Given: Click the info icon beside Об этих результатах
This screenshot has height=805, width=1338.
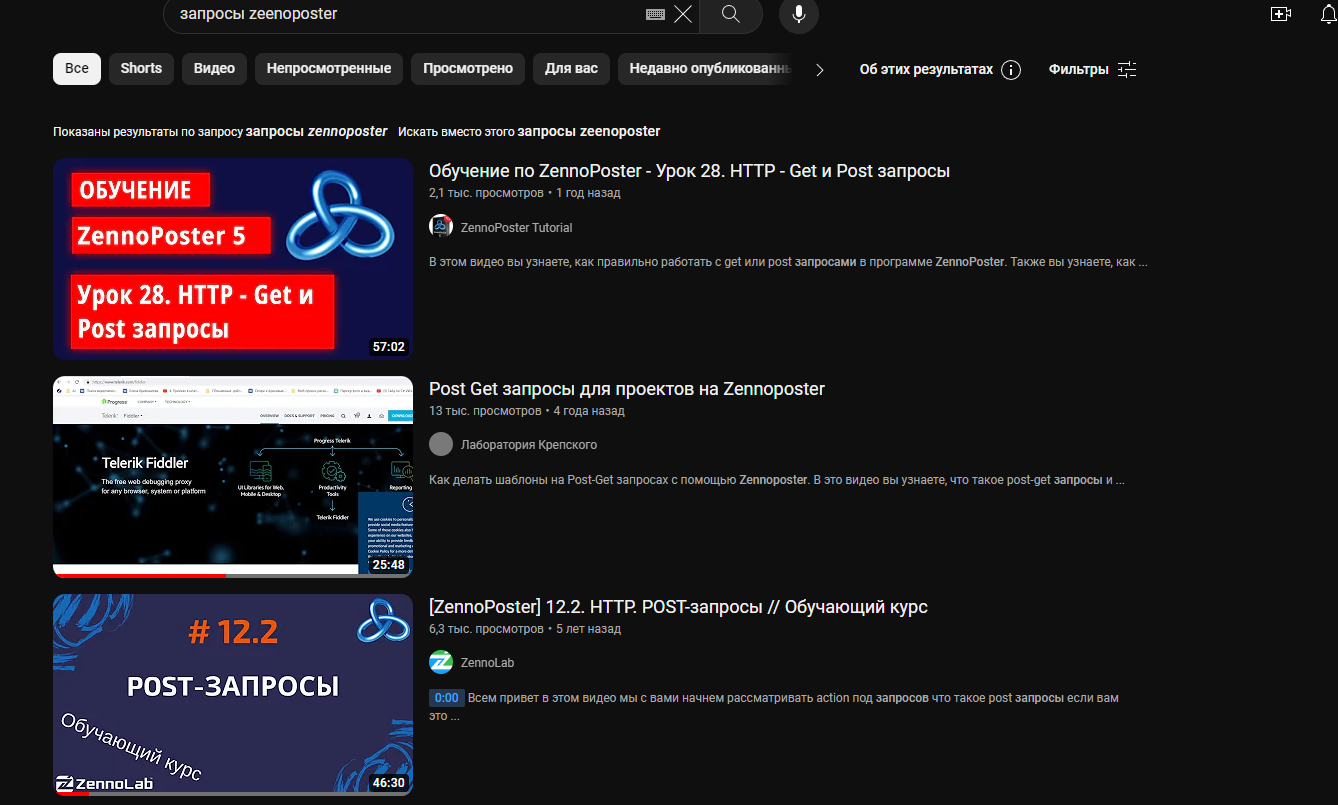Looking at the screenshot, I should pyautogui.click(x=1011, y=70).
